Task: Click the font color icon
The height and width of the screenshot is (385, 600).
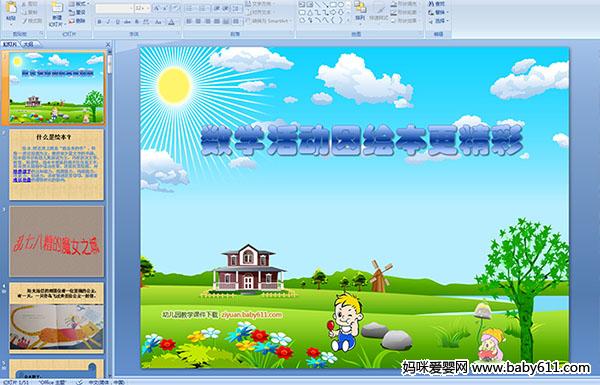Action: [171, 22]
